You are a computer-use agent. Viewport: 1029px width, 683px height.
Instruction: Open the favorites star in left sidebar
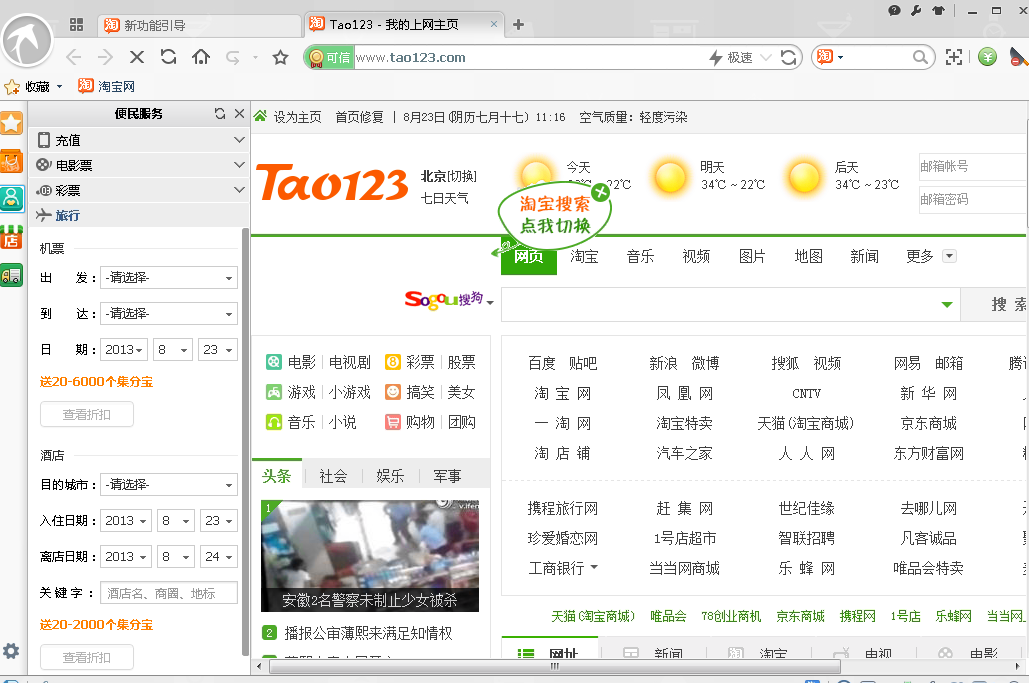click(11, 123)
